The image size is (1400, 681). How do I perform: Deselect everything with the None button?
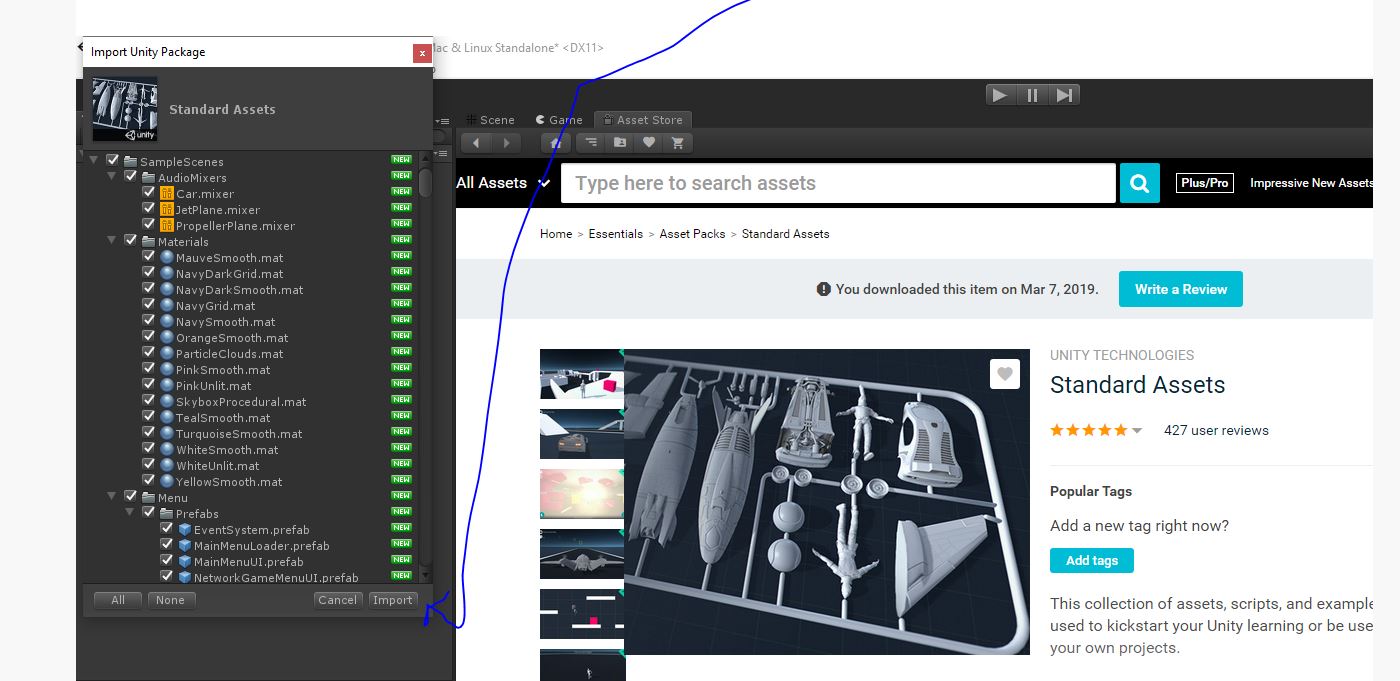point(171,600)
